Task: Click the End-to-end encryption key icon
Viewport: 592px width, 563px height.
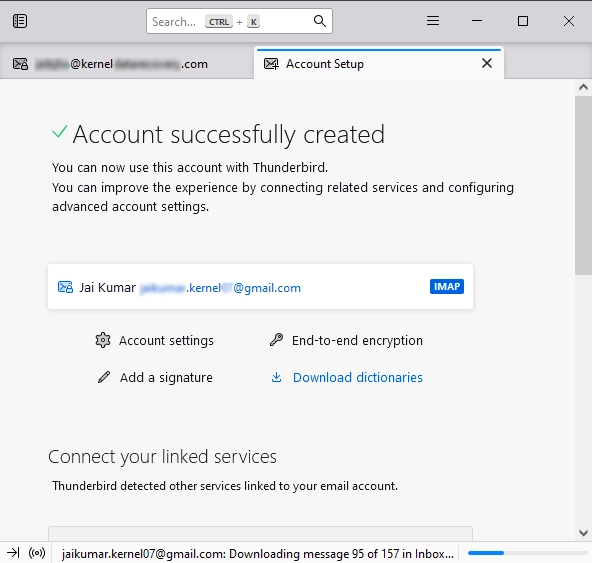Action: point(276,340)
